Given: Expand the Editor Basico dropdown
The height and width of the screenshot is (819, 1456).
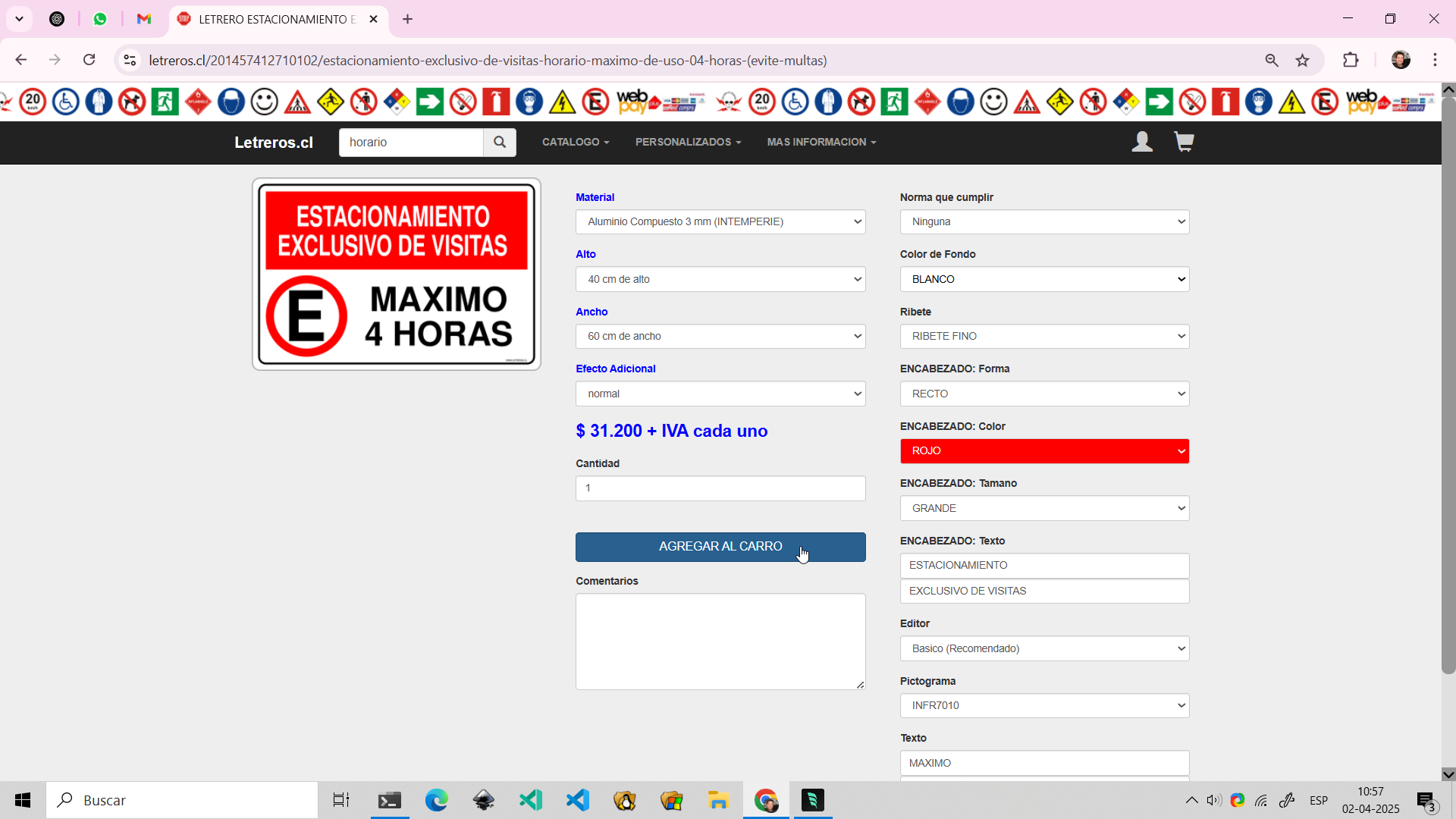Looking at the screenshot, I should (1044, 648).
